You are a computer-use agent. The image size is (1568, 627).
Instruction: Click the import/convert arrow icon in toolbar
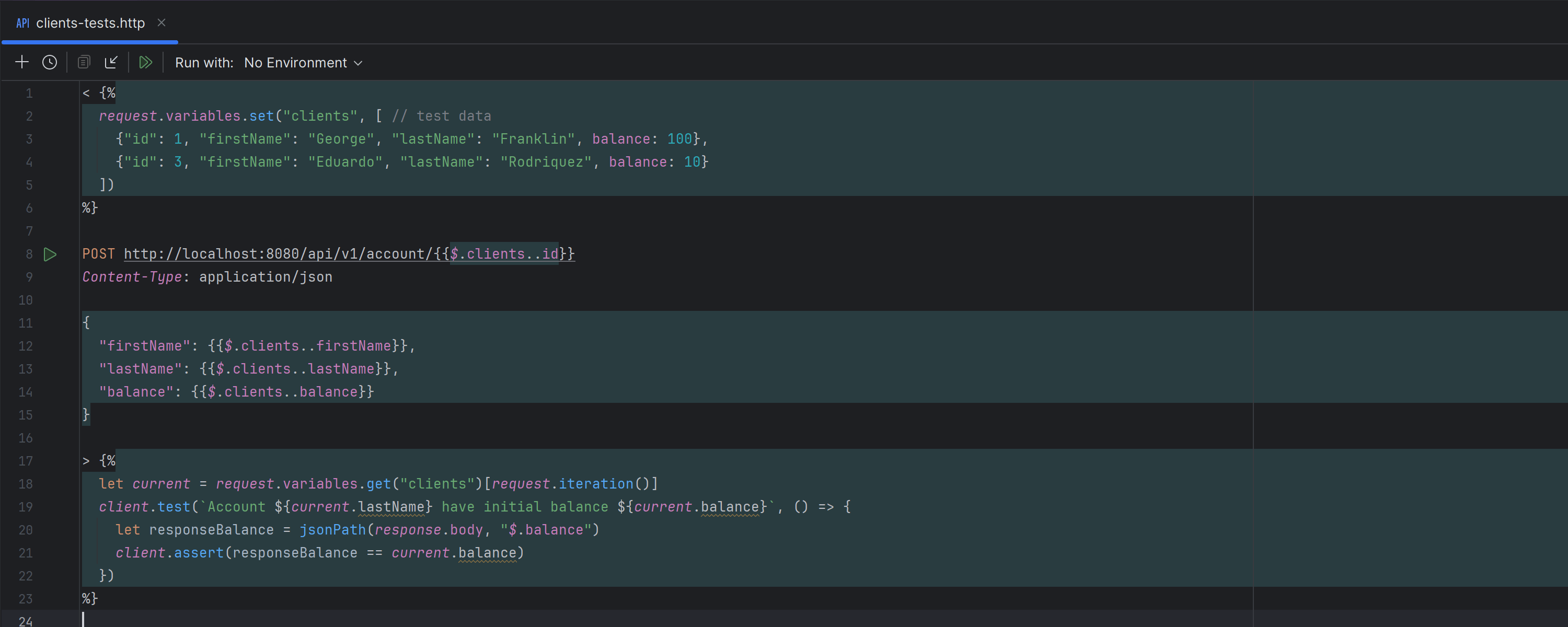click(111, 62)
